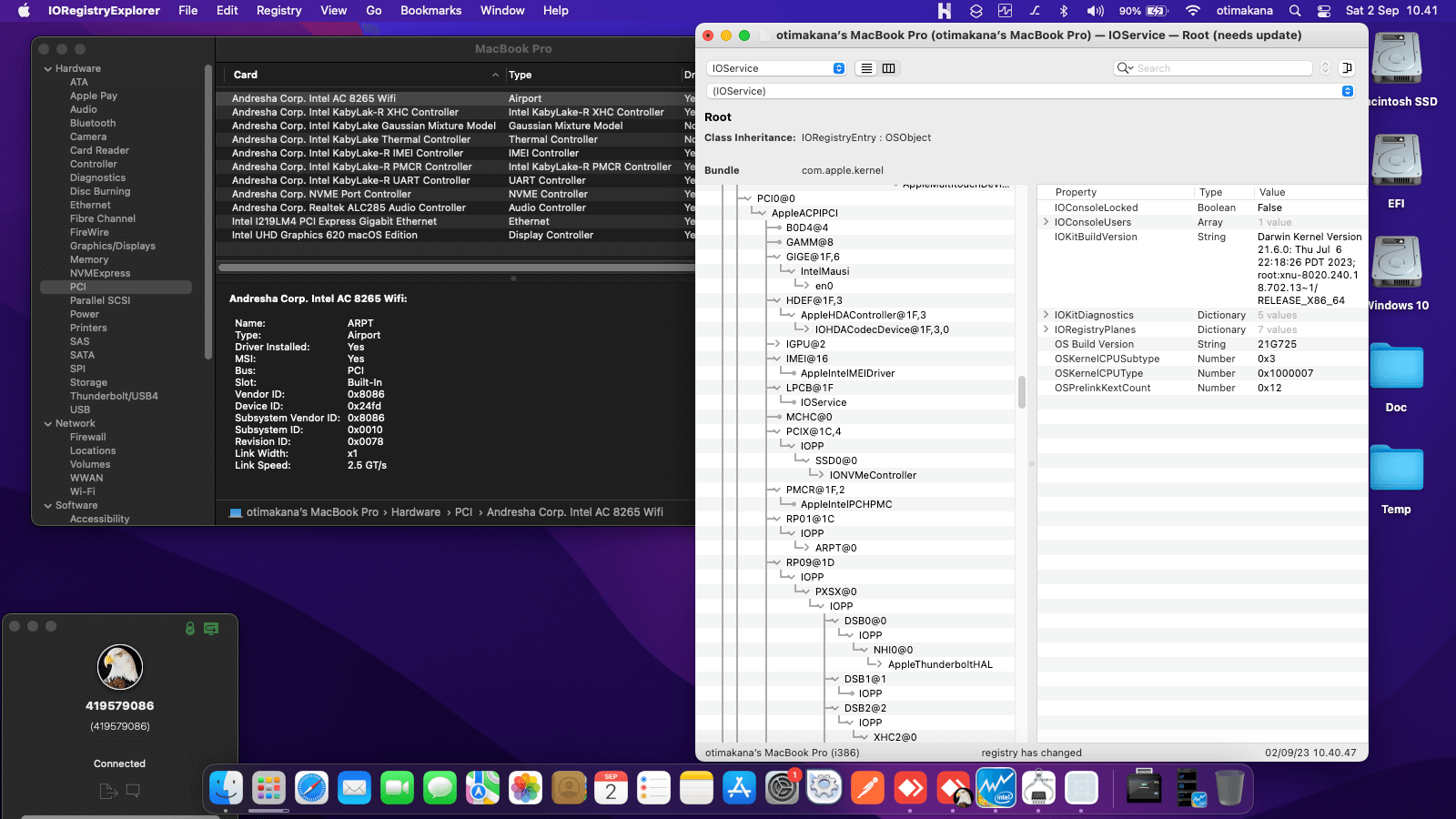Open the Go menu

(374, 11)
